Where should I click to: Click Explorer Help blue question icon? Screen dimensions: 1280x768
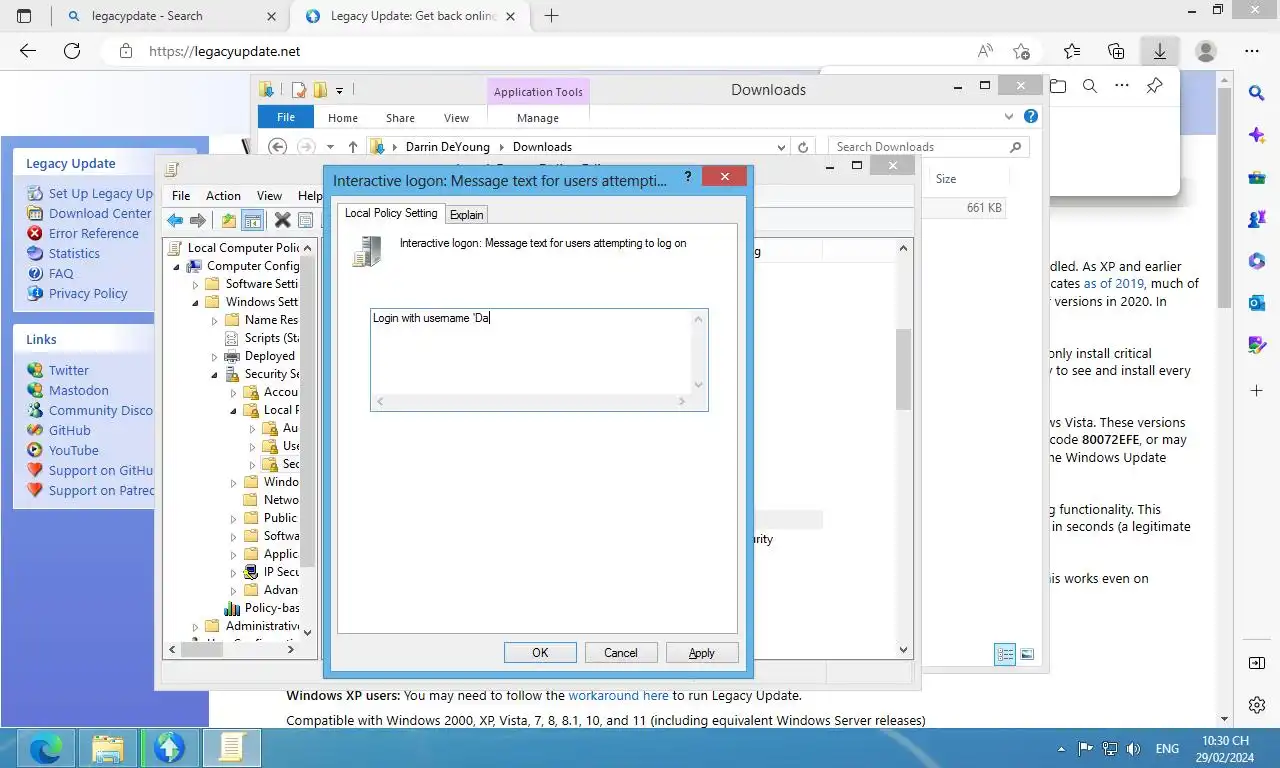tap(1031, 117)
